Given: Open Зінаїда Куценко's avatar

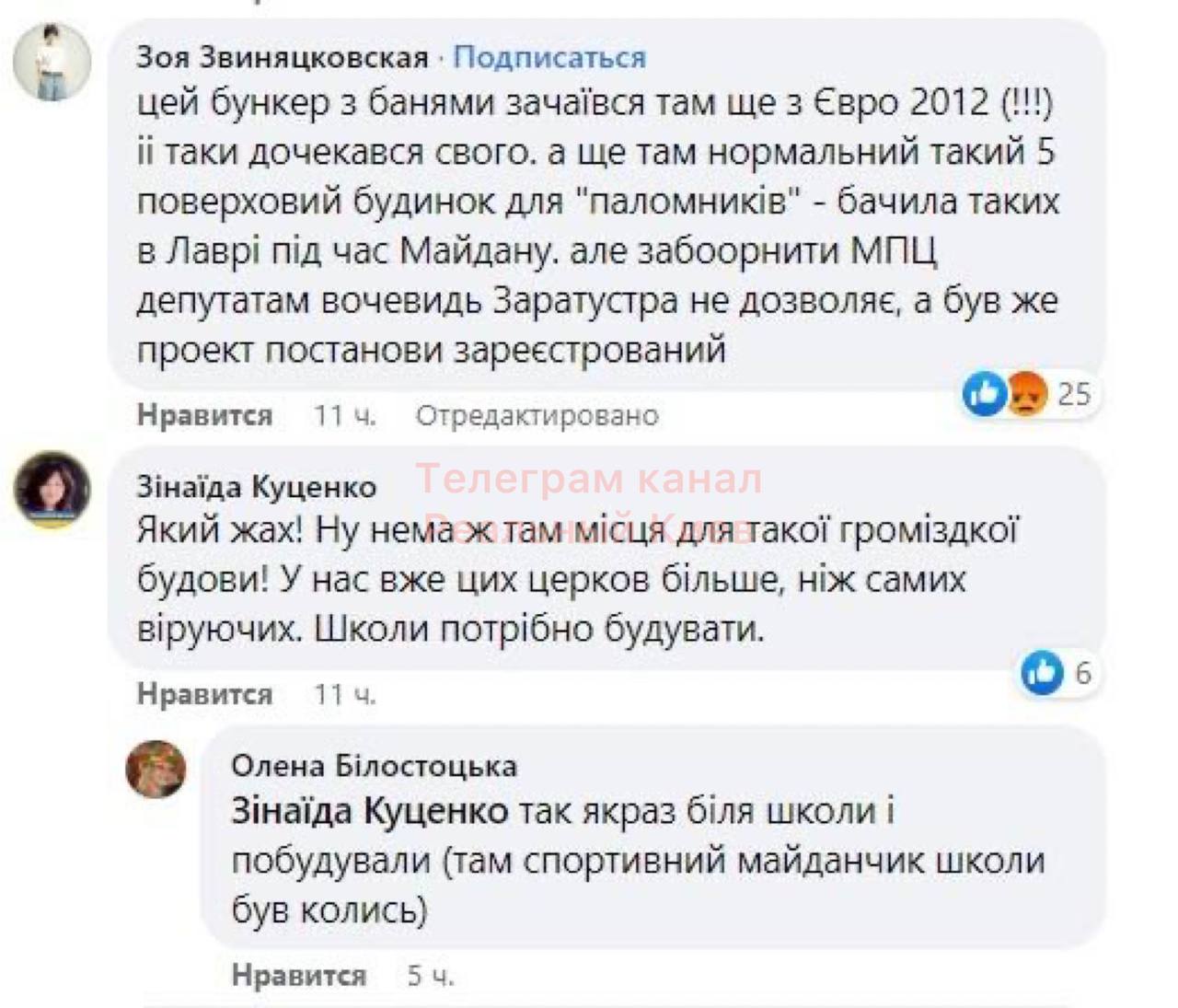Looking at the screenshot, I should [x=52, y=489].
